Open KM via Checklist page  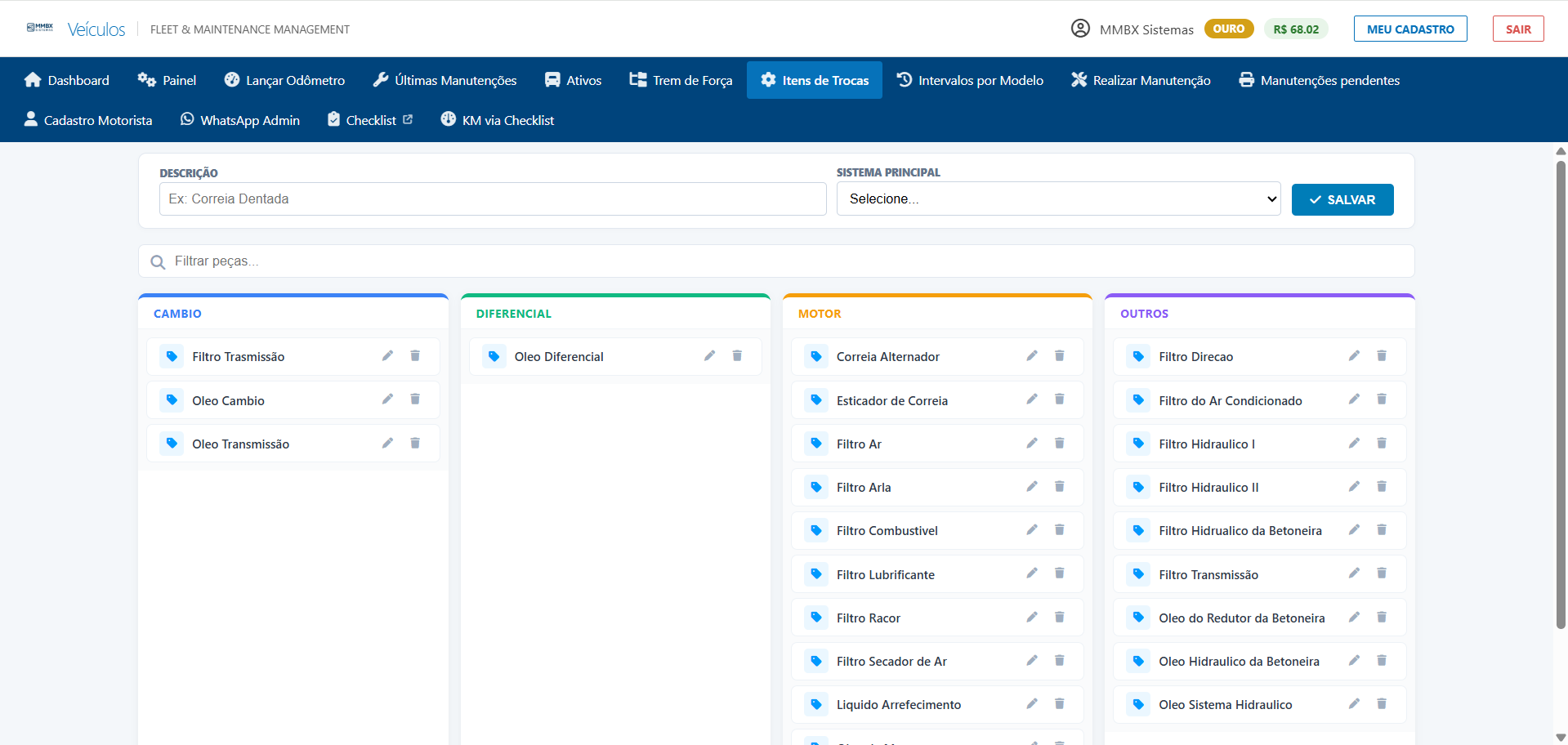(x=498, y=120)
